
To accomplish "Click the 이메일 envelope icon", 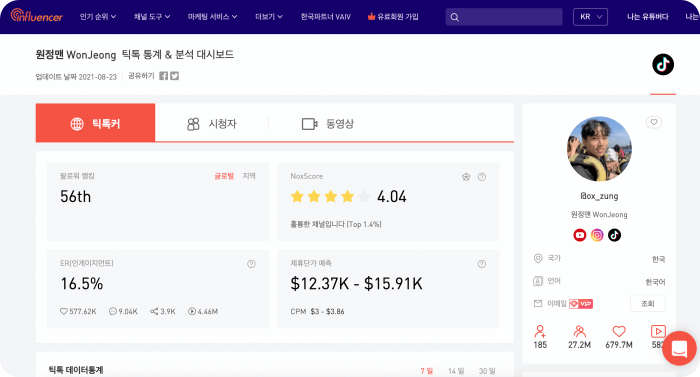I will coord(538,304).
